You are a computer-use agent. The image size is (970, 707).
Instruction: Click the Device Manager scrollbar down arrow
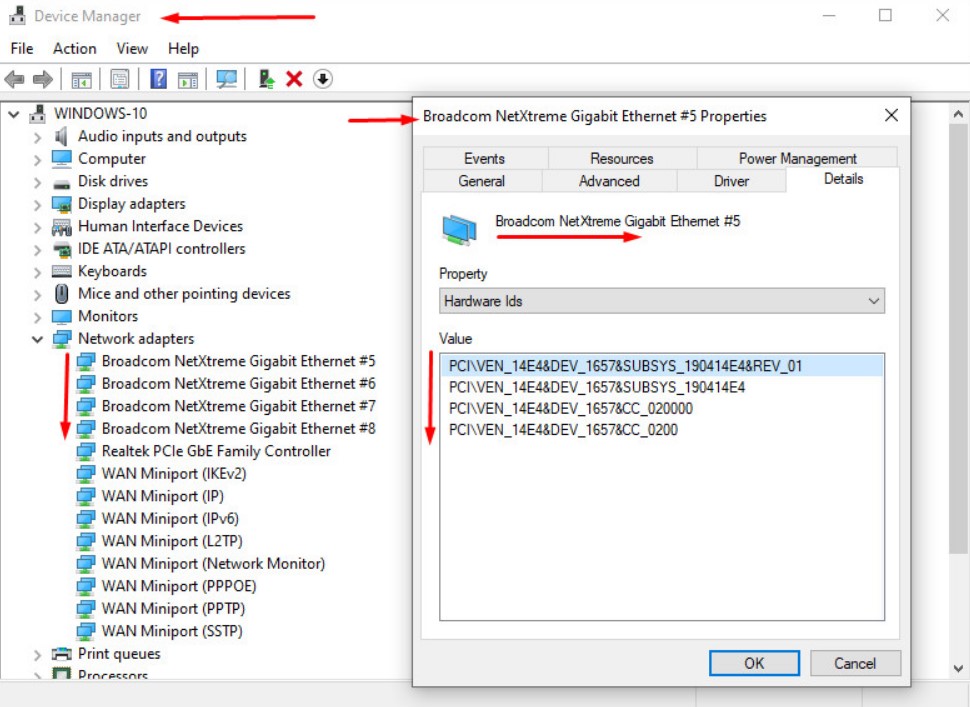click(958, 668)
